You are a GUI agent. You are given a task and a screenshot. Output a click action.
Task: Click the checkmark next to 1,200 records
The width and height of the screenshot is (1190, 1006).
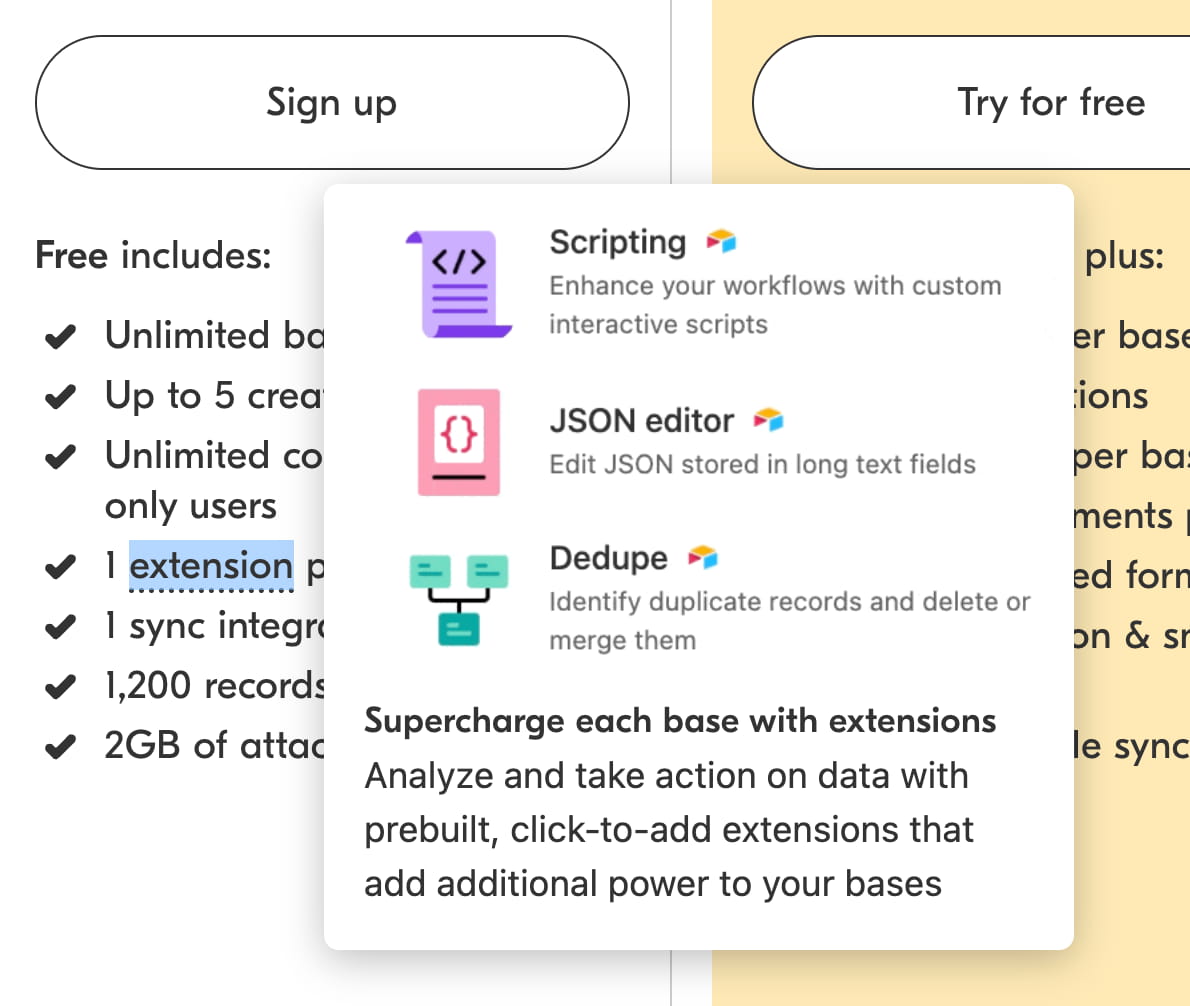pos(61,688)
